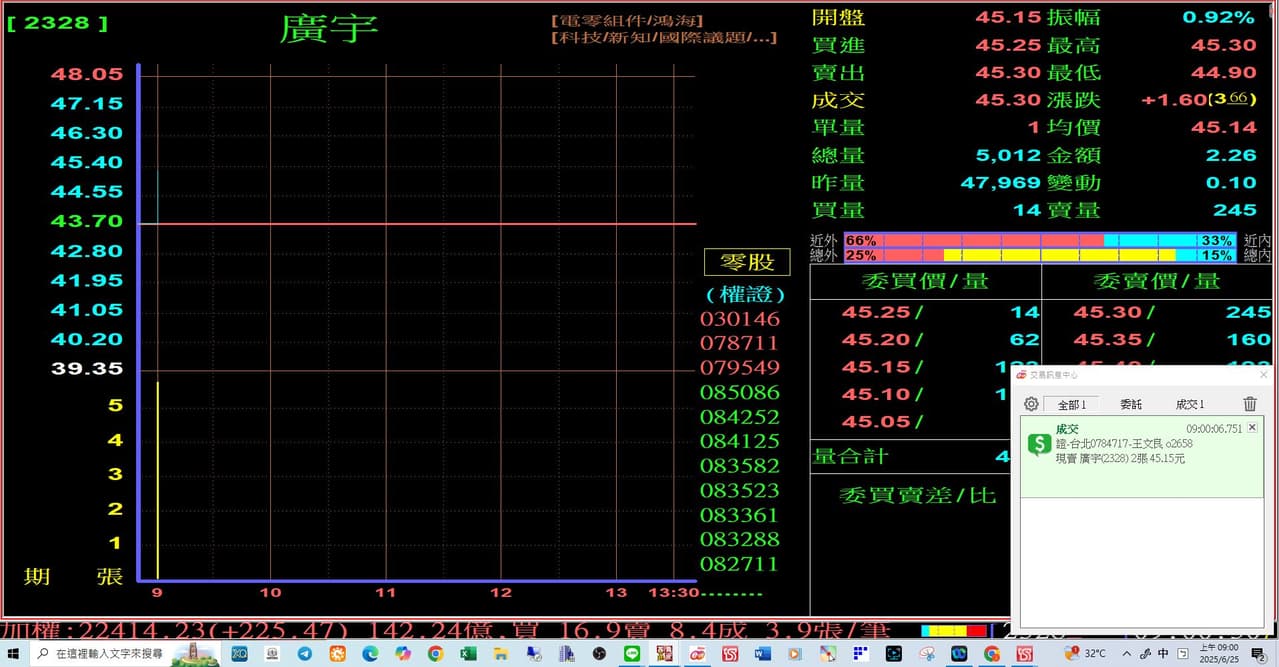Click the 39.35 bottom price label
Screen dimensions: 1279x667
87,368
